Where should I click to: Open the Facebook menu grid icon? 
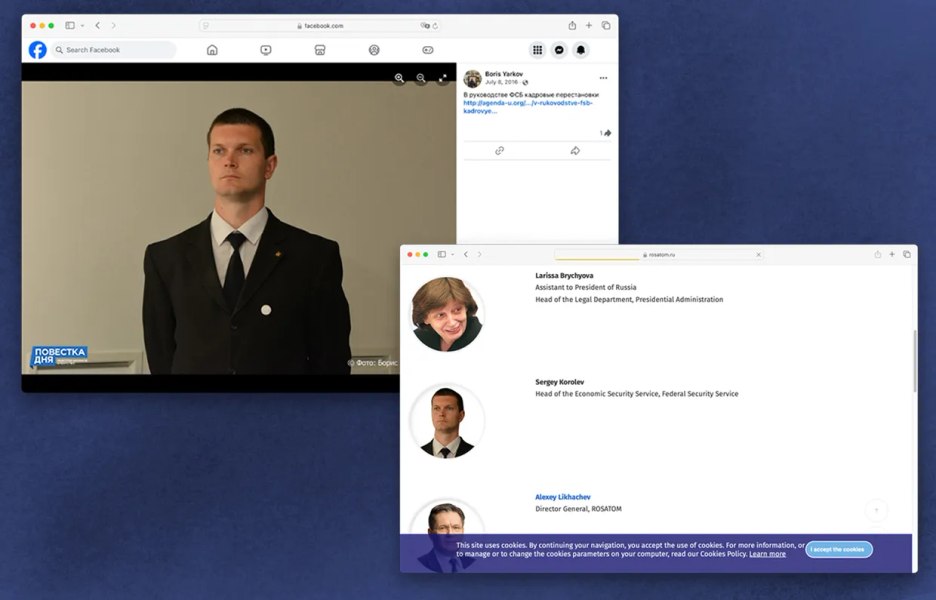pos(537,50)
